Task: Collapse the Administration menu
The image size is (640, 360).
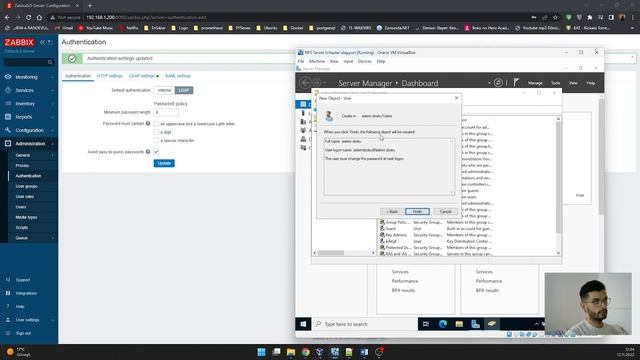Action: coord(29,144)
